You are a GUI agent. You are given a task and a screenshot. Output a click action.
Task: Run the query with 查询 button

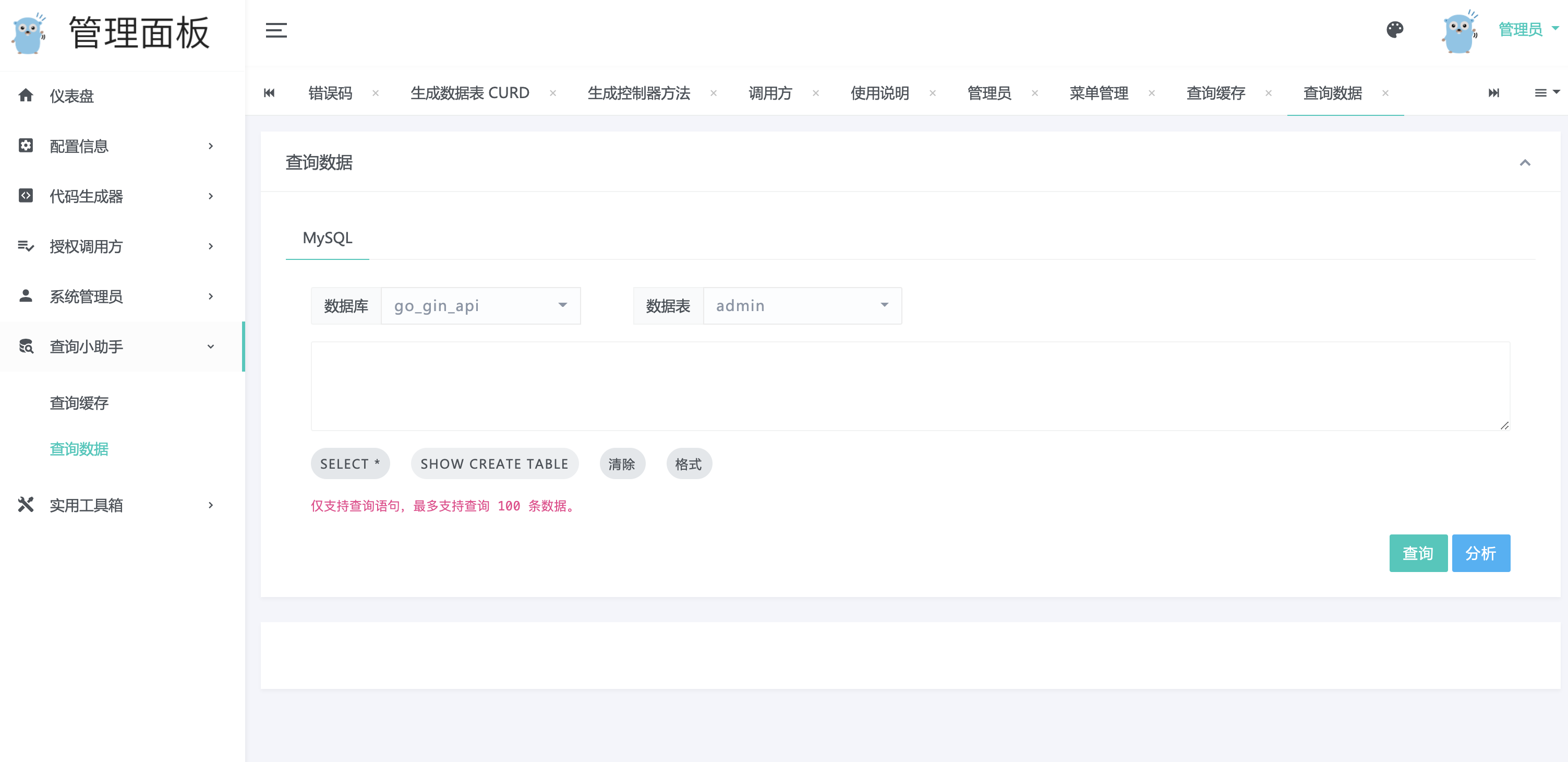[x=1418, y=553]
